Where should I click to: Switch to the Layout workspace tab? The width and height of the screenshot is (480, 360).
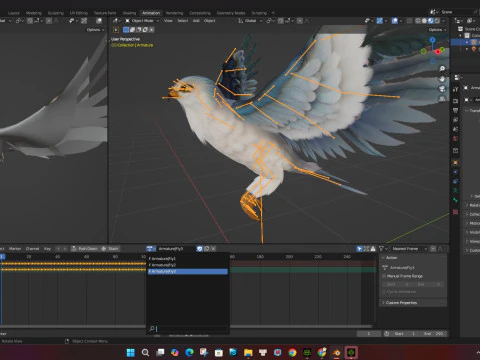coord(14,13)
